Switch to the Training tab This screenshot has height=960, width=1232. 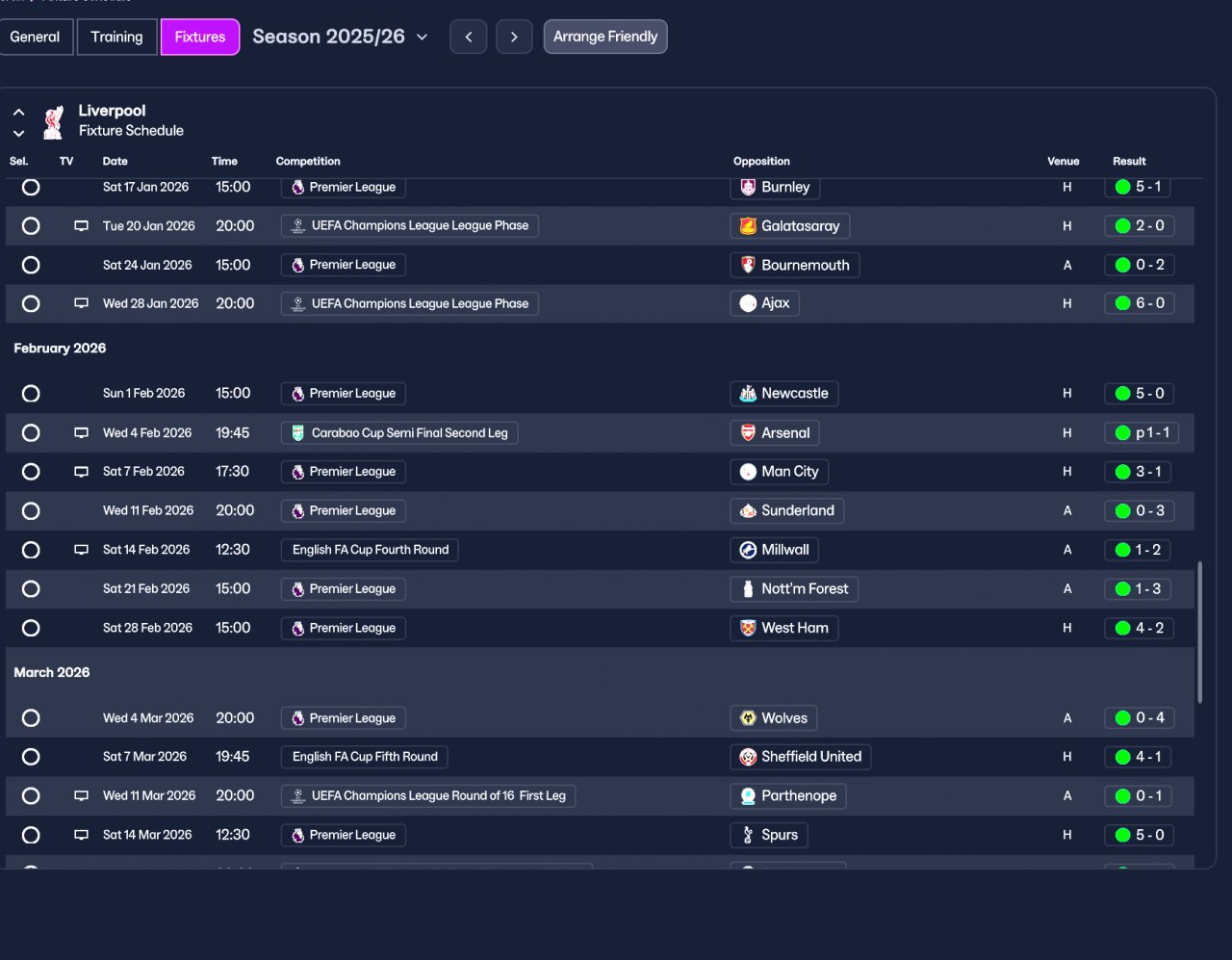coord(116,37)
